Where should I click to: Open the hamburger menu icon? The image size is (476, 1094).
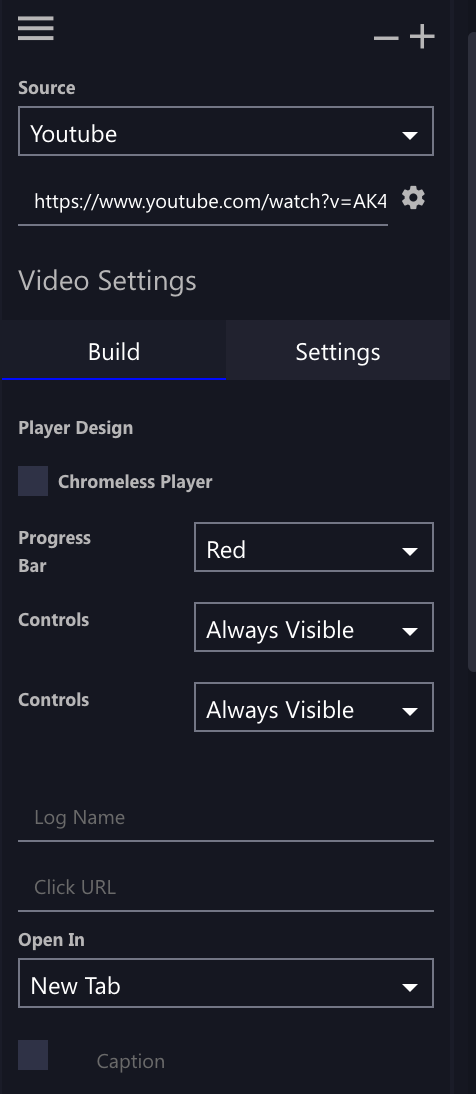(36, 28)
